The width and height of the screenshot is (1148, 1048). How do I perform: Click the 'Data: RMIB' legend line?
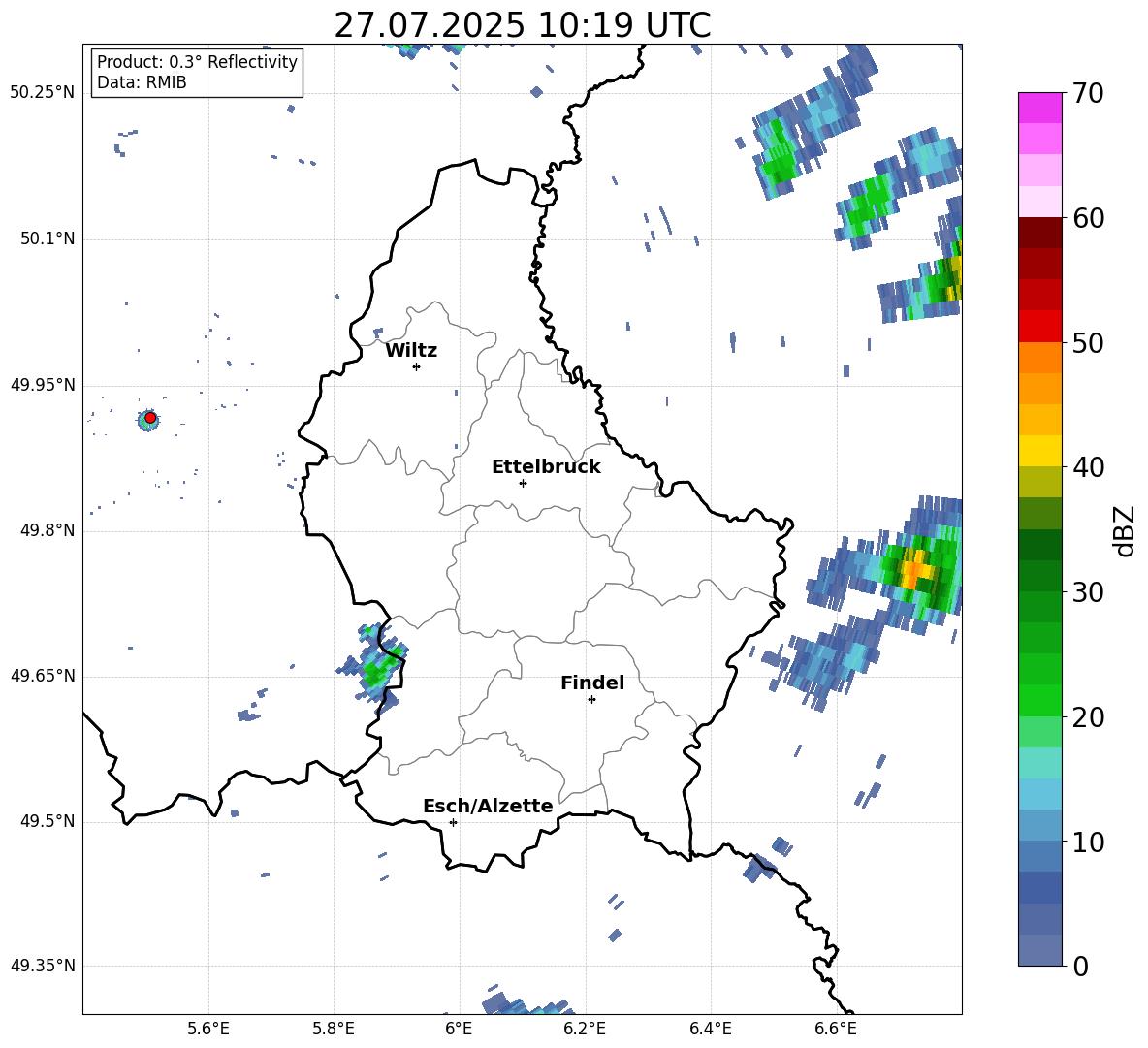(x=142, y=82)
